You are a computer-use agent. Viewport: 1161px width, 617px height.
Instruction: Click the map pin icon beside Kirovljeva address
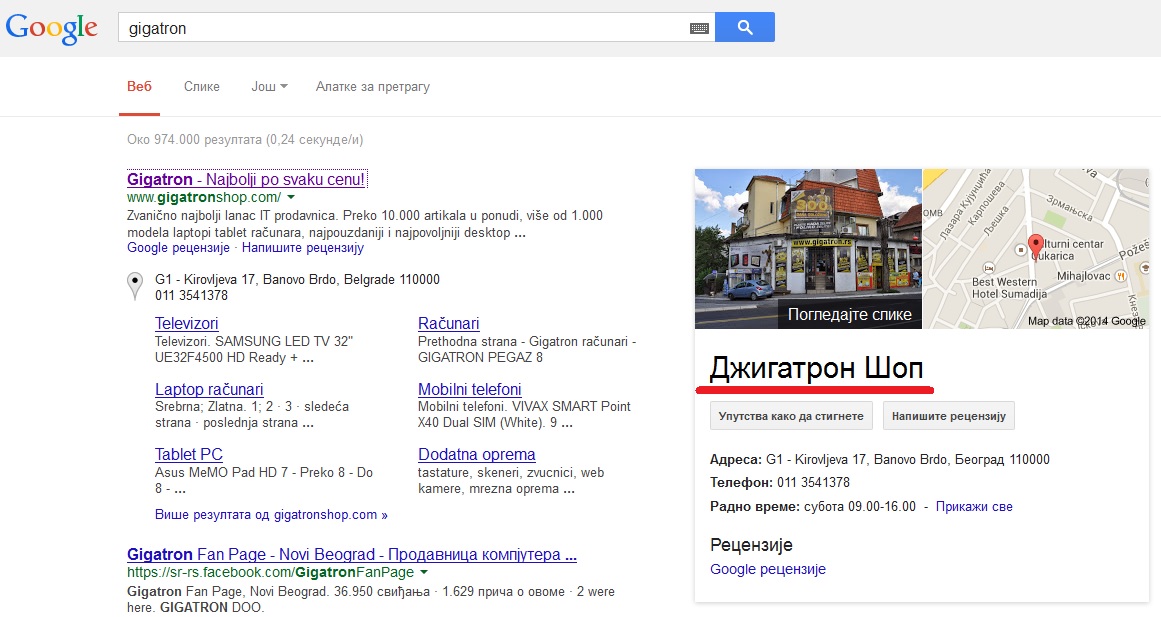[x=135, y=286]
